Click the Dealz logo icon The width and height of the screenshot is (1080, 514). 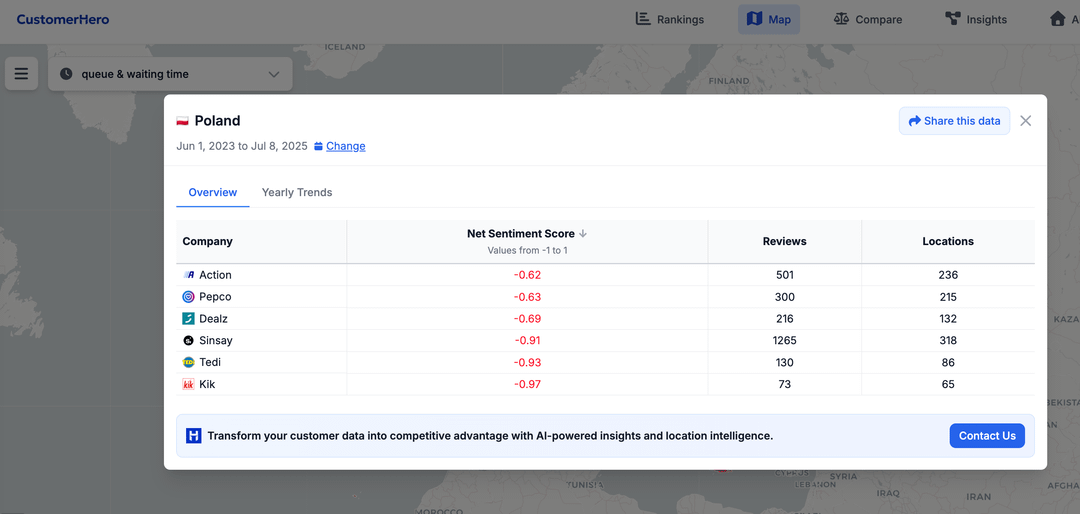pos(188,319)
